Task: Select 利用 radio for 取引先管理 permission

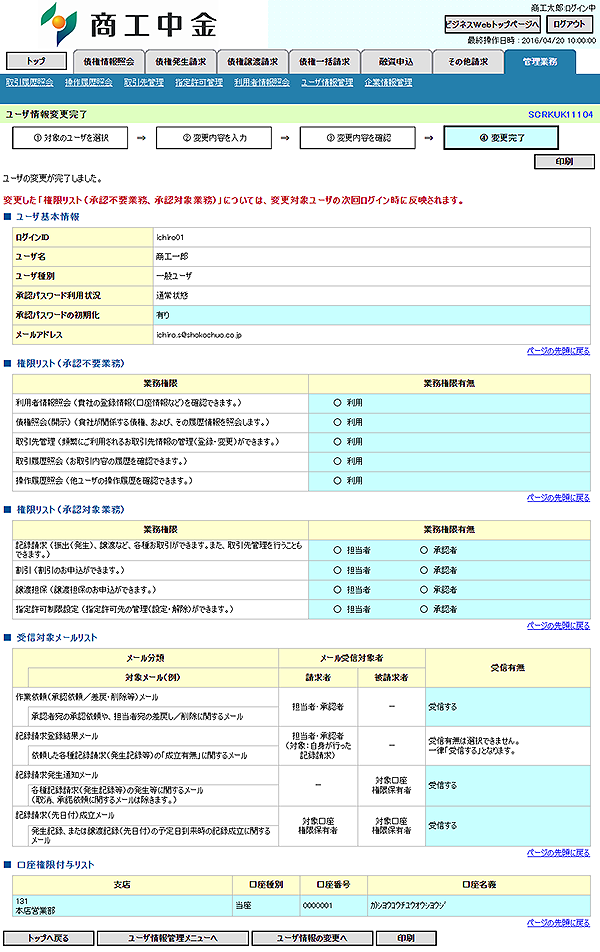Action: tap(338, 442)
